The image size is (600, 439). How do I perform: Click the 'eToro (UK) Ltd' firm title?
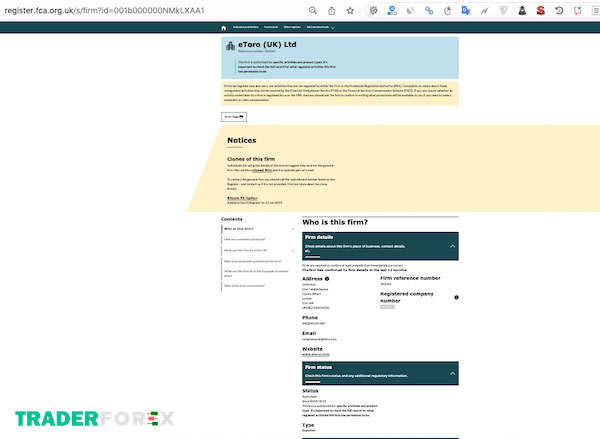(x=267, y=44)
